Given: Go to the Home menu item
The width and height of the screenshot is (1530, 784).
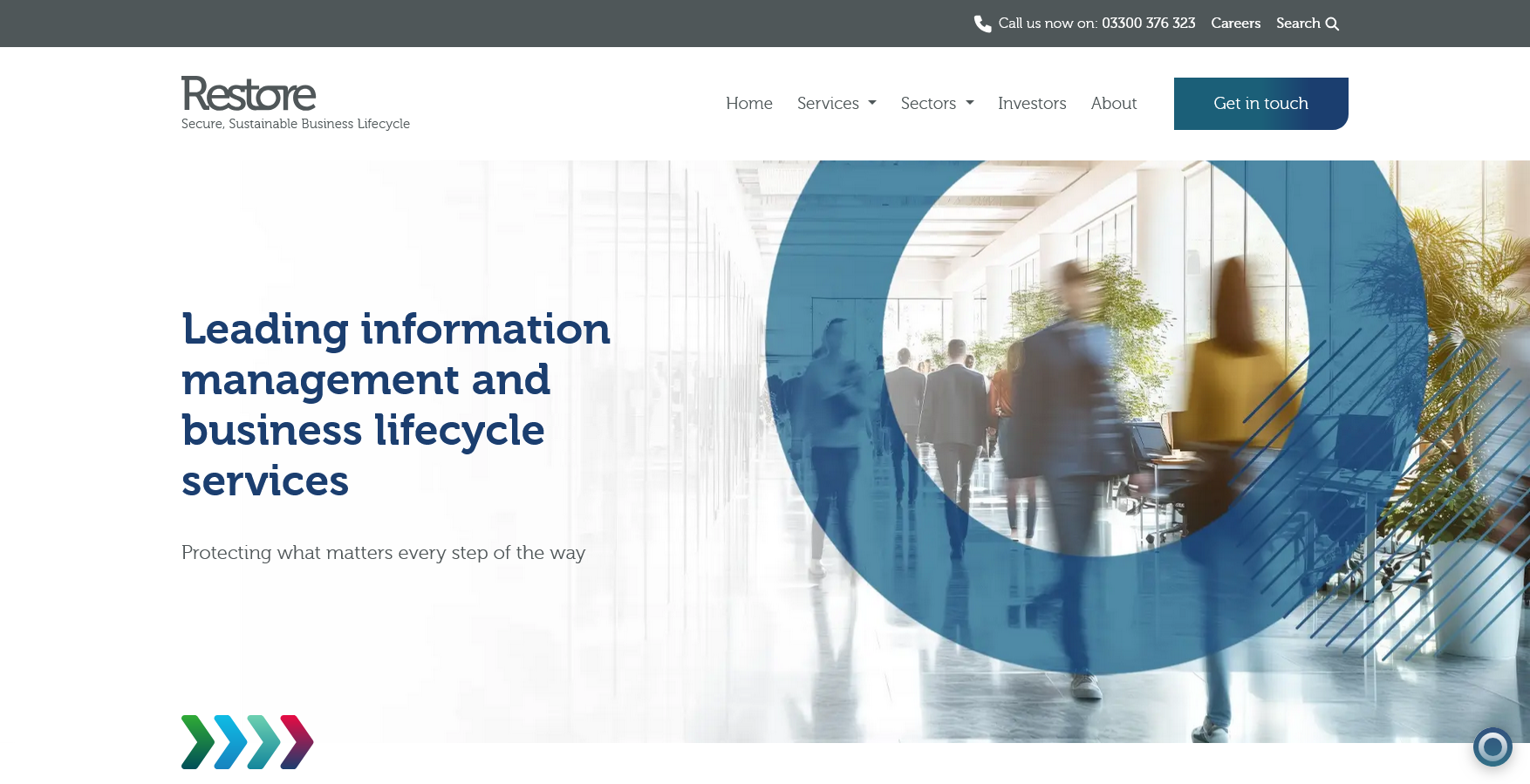Looking at the screenshot, I should [x=748, y=103].
